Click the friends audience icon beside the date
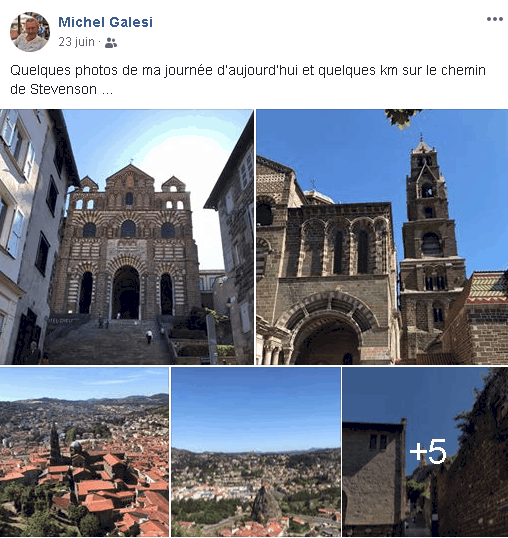Screen dimensions: 508x538 111,43
